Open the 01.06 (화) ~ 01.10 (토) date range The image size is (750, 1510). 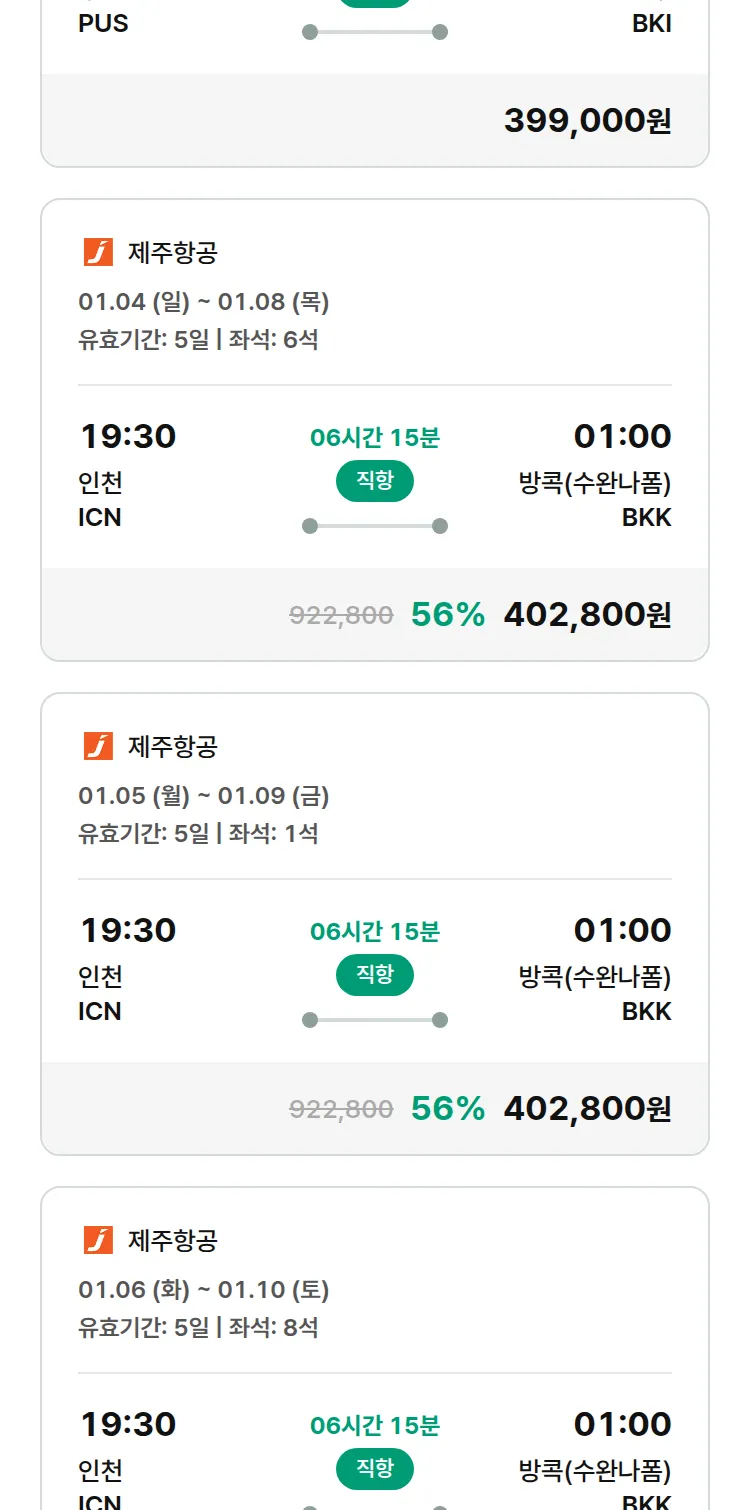(x=204, y=1289)
